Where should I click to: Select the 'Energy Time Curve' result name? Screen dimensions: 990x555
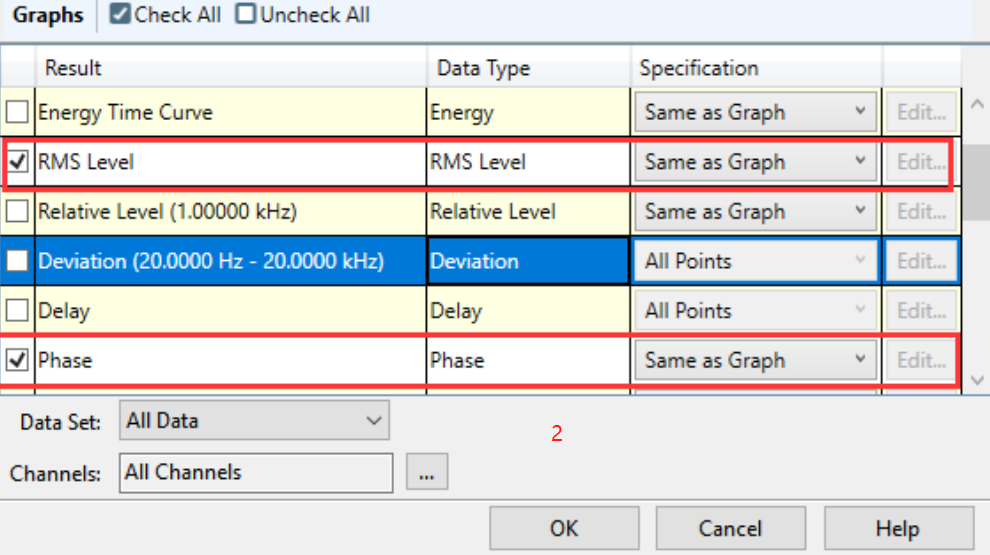125,112
